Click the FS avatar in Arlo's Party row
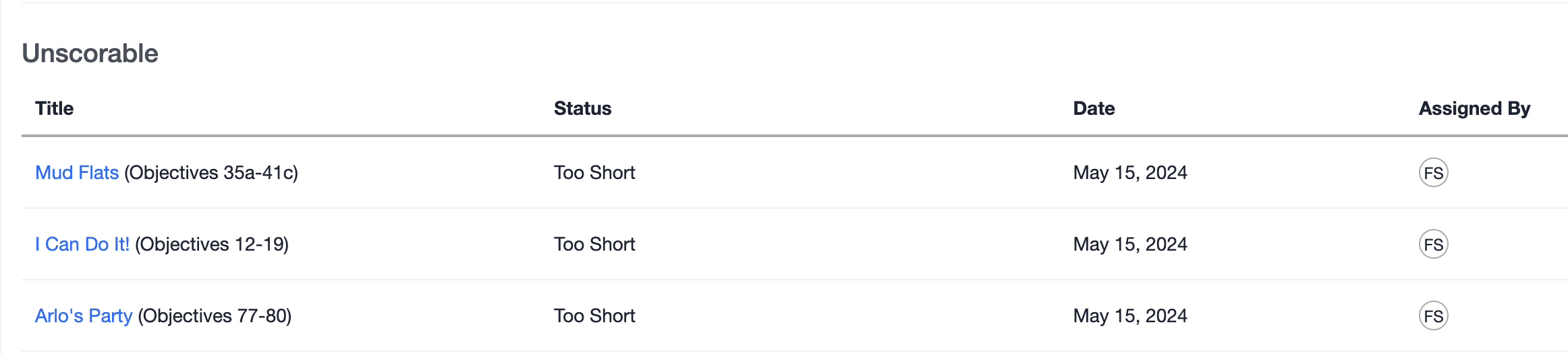The image size is (1568, 354). pyautogui.click(x=1433, y=316)
